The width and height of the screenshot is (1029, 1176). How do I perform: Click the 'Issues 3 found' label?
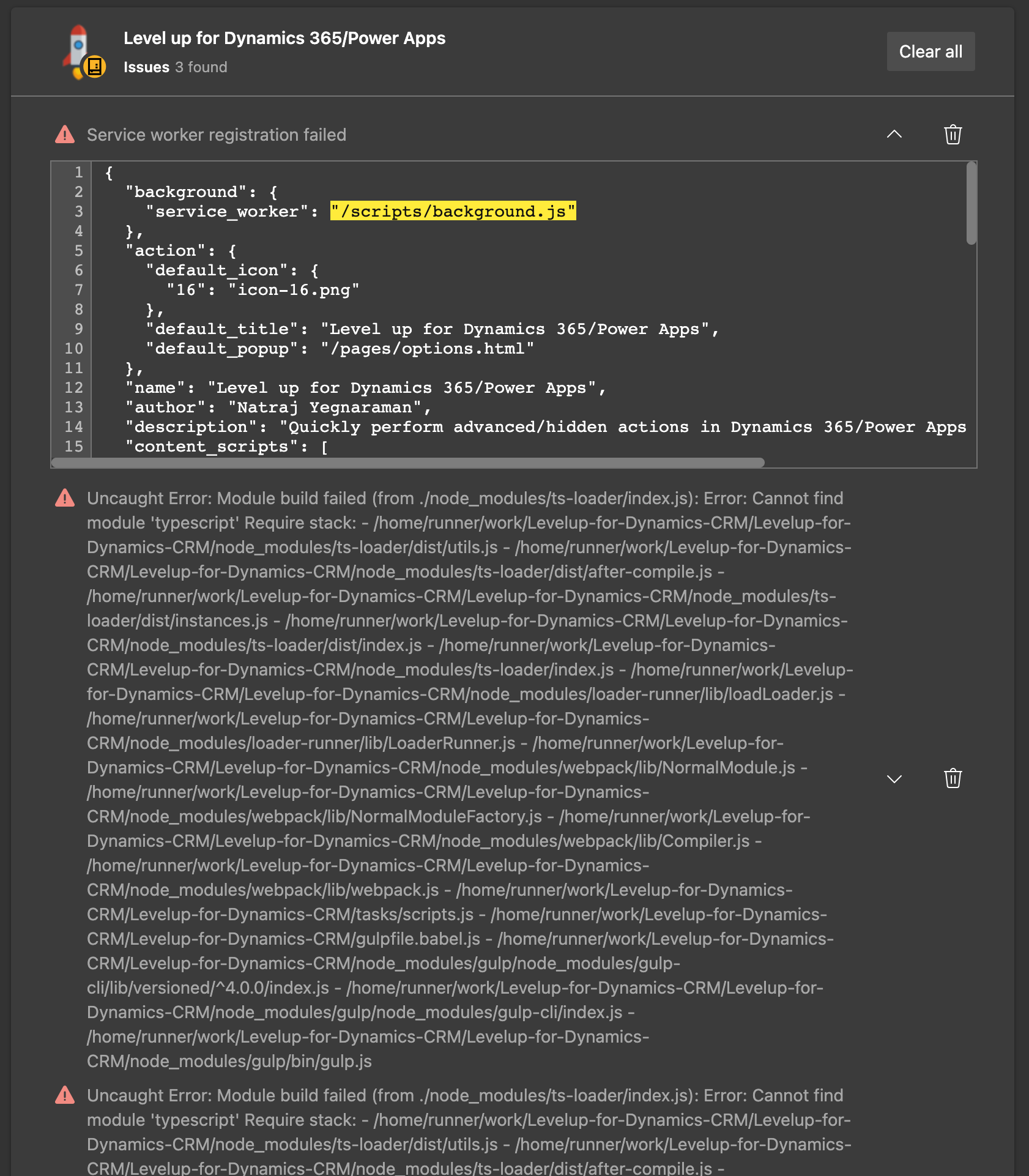tap(175, 67)
